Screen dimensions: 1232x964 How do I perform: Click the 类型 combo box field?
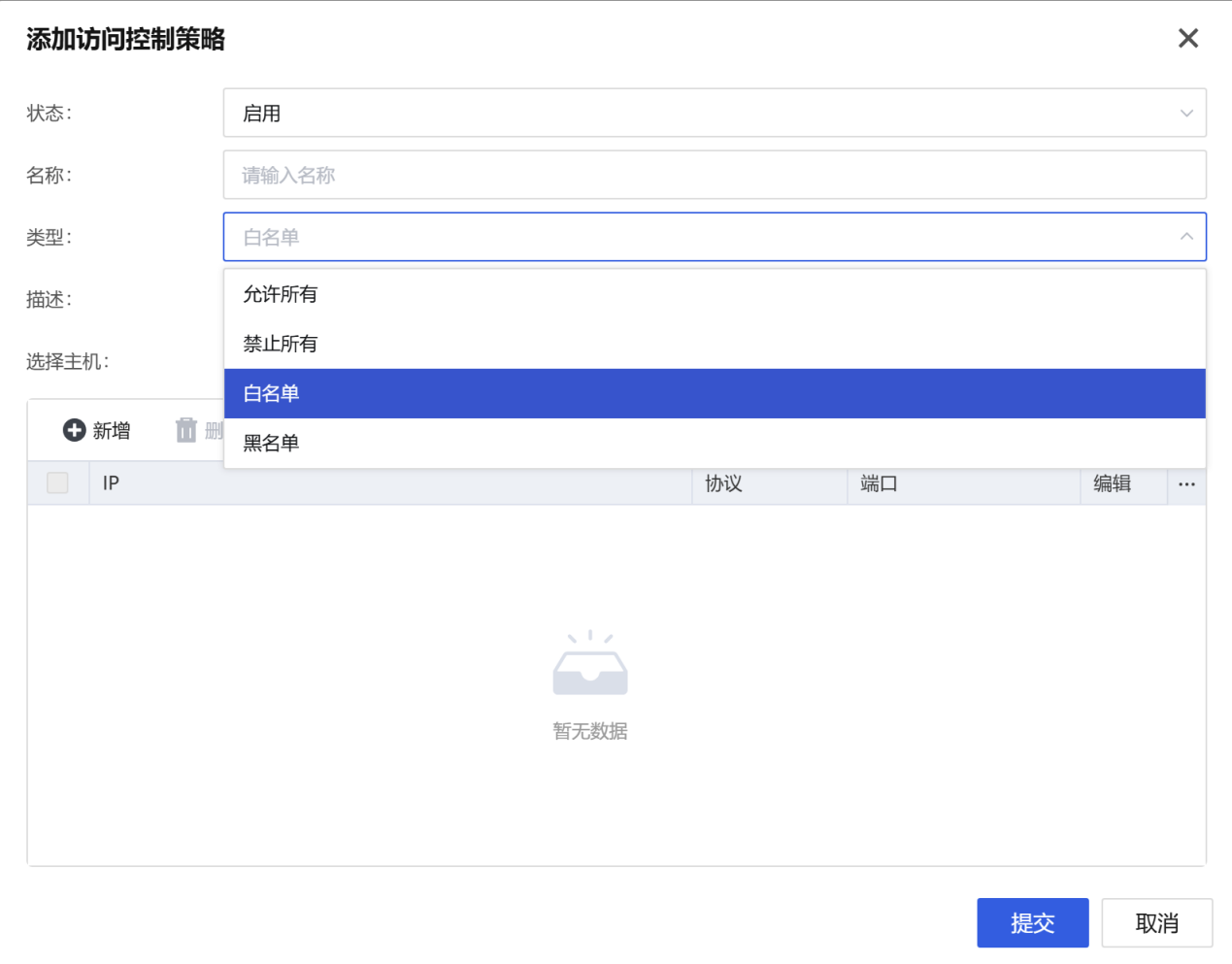(680, 237)
